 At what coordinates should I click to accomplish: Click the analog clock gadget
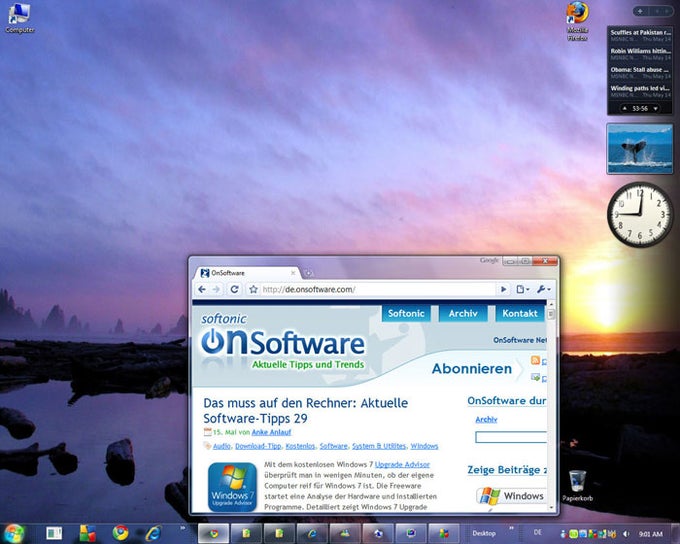(x=639, y=214)
